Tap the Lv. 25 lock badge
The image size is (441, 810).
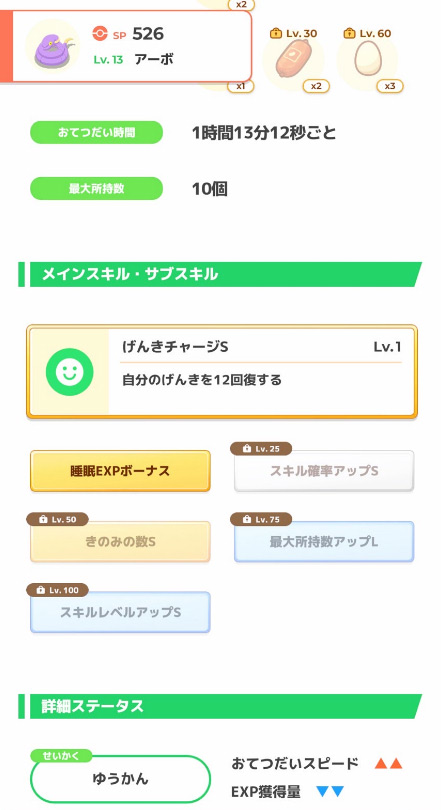pyautogui.click(x=261, y=449)
